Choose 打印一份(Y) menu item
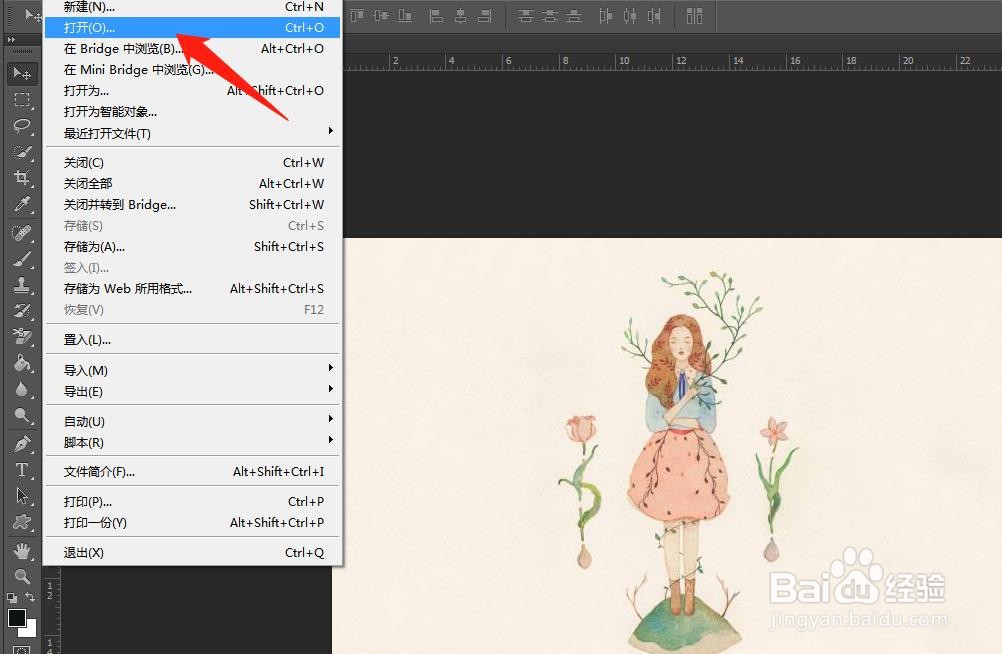 point(192,523)
